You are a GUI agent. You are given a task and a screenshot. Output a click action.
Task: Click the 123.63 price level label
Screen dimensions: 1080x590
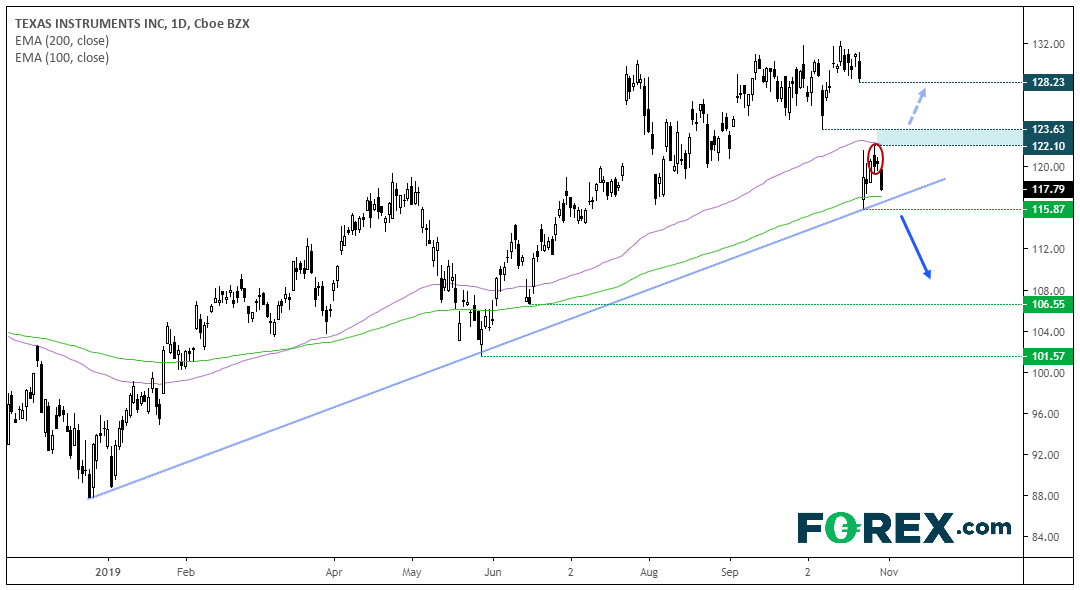click(x=1048, y=129)
